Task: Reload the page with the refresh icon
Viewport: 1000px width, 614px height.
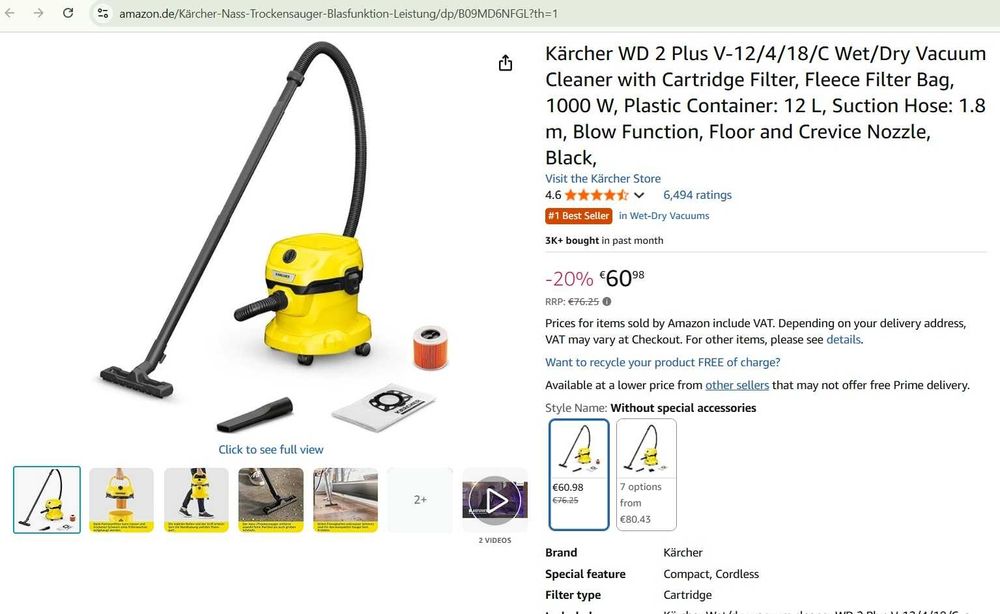Action: [68, 13]
